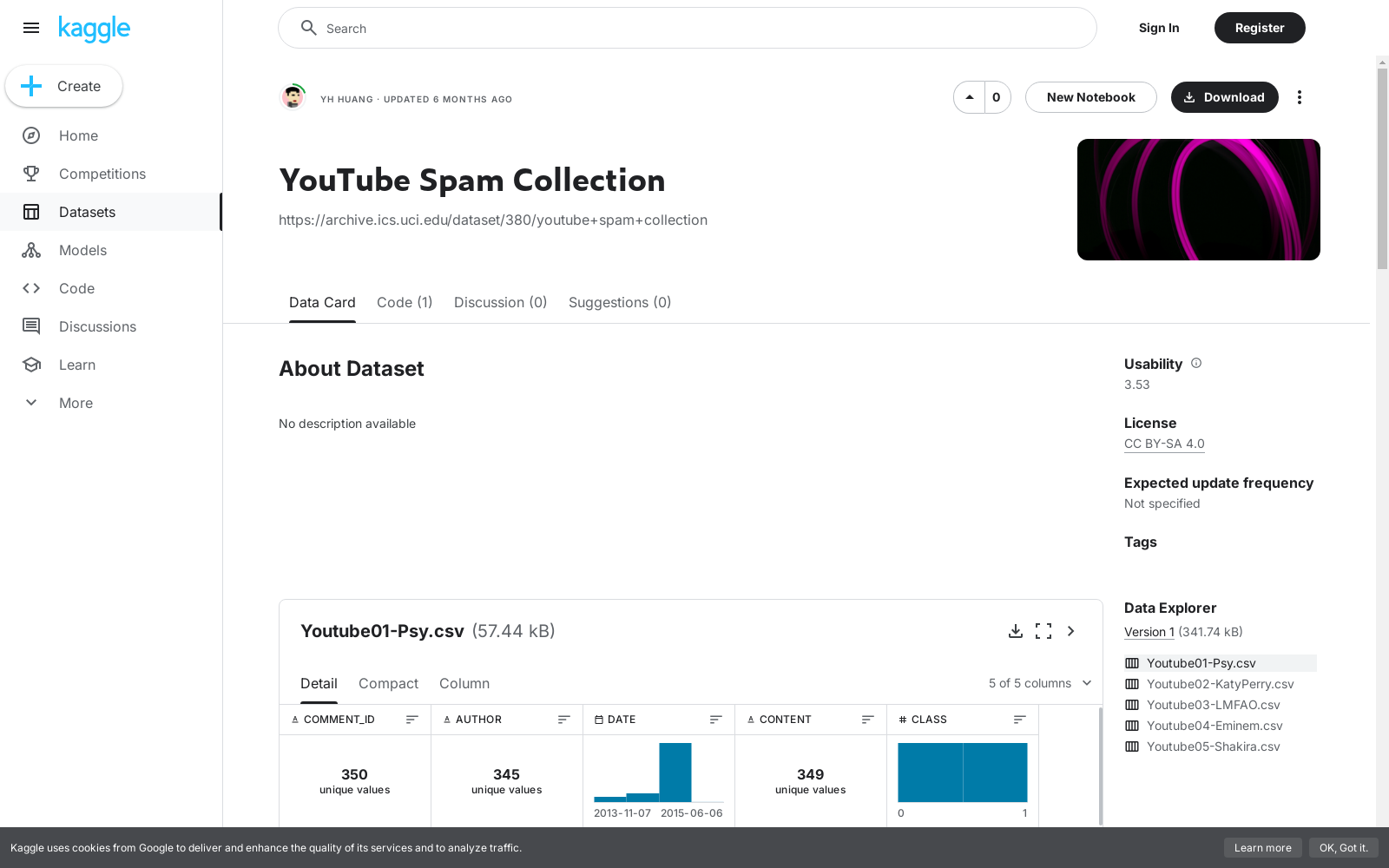Click the Register button
Viewport: 1389px width, 868px height.
coord(1260,28)
